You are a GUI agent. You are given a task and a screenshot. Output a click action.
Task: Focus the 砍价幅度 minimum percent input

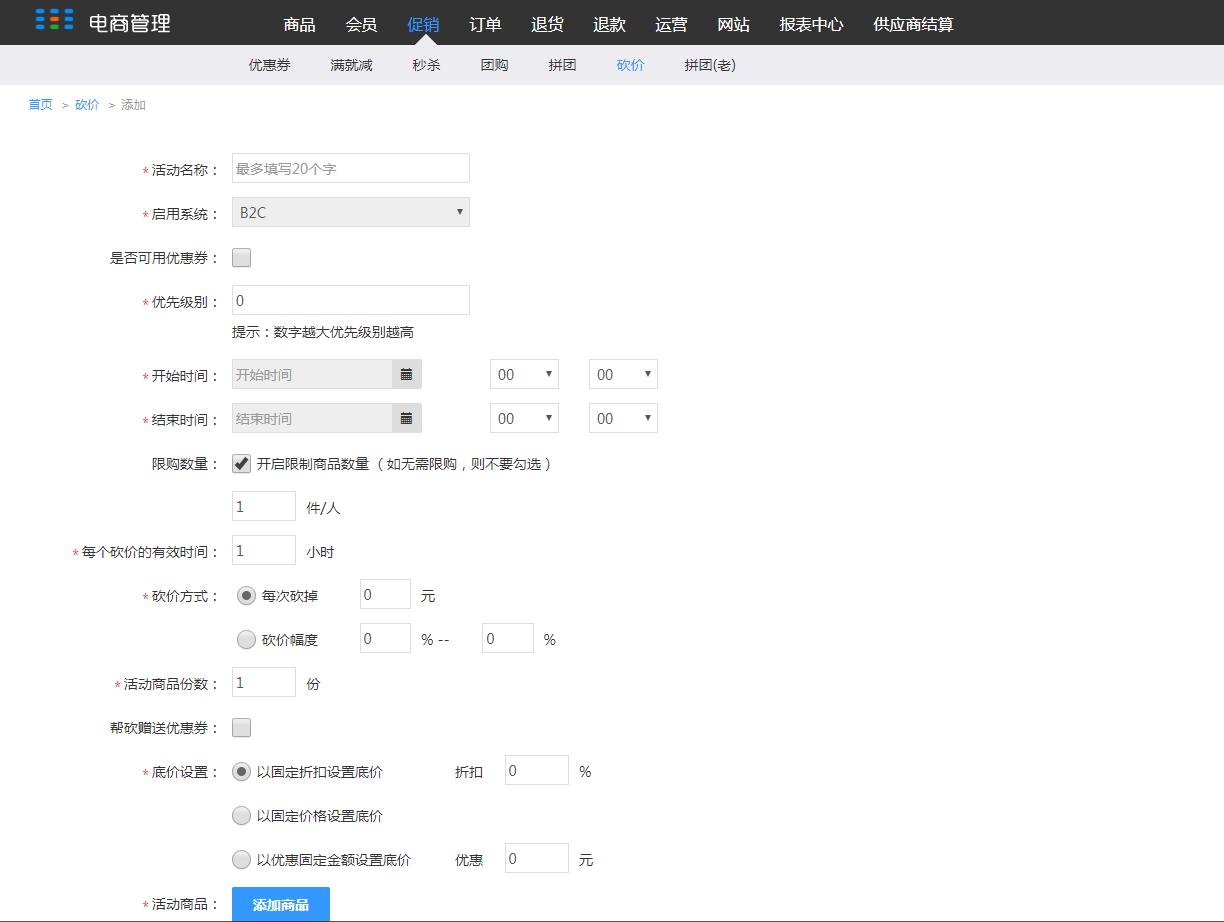click(x=385, y=638)
